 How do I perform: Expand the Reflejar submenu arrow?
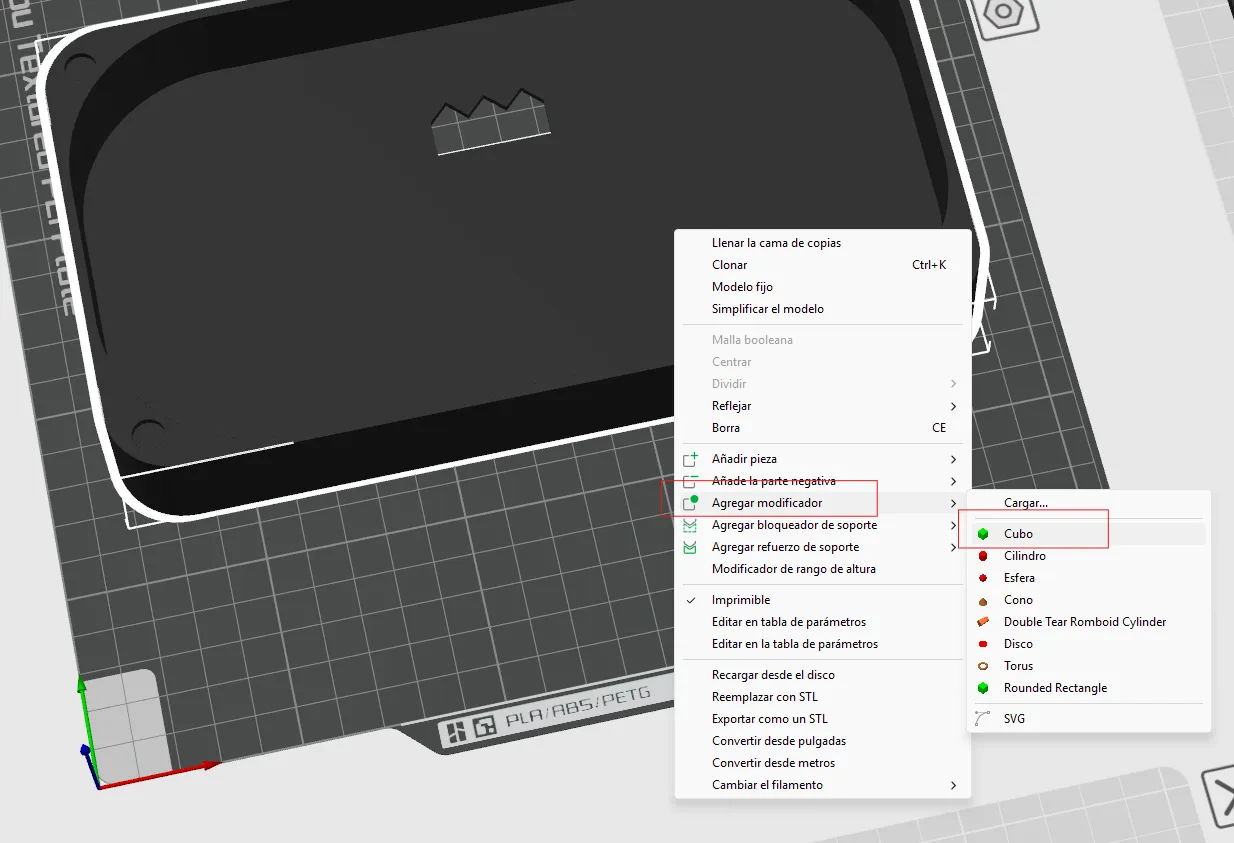coord(953,406)
